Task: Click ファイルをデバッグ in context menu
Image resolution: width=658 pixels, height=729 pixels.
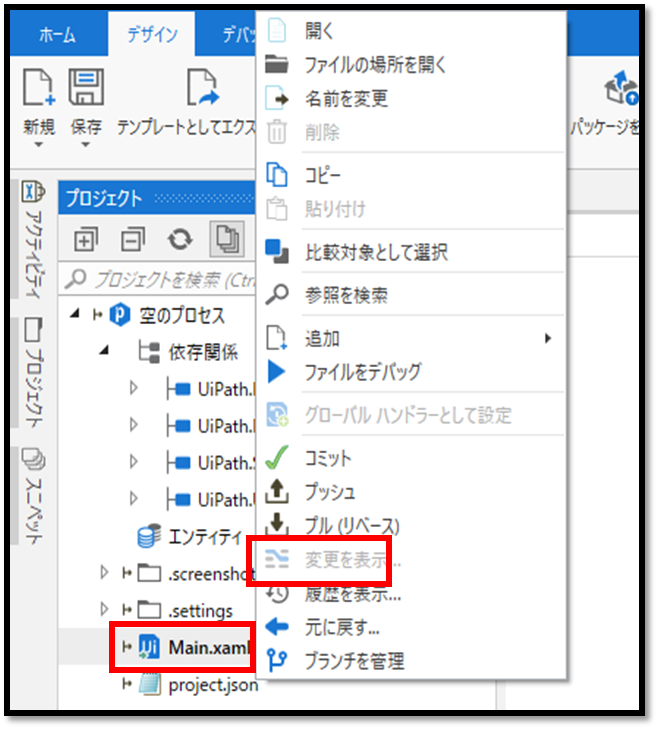Action: [363, 372]
